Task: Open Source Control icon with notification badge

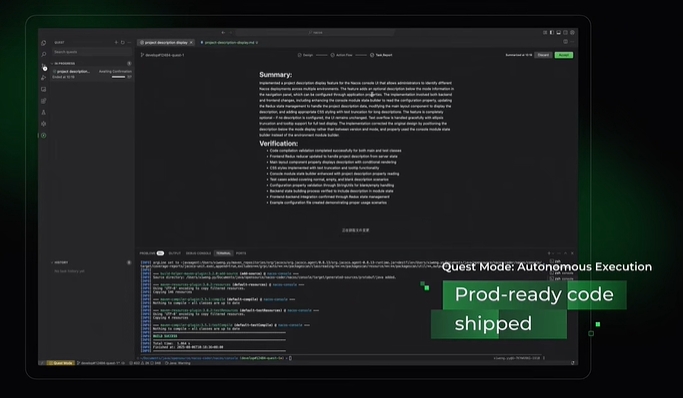Action: point(44,66)
